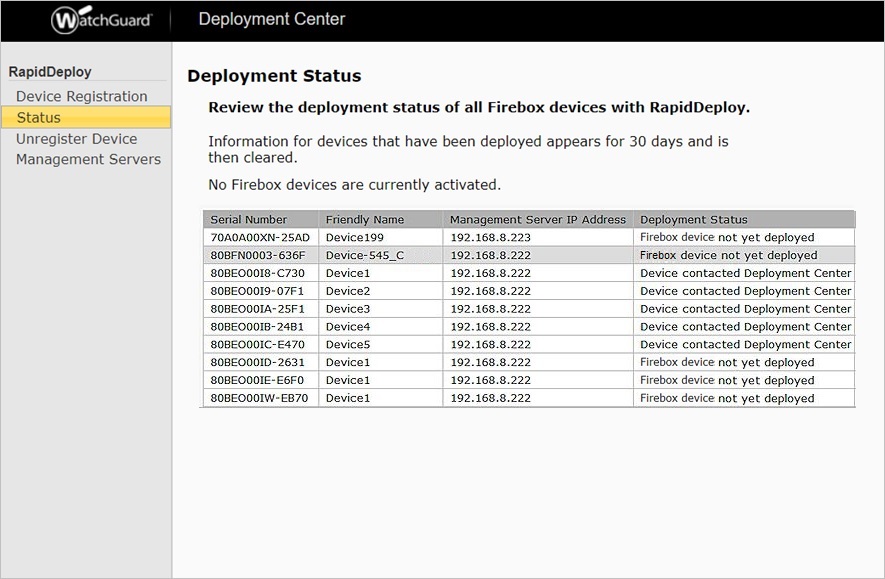The image size is (885, 579).
Task: Click the Management Server IP Address header
Action: coord(536,219)
